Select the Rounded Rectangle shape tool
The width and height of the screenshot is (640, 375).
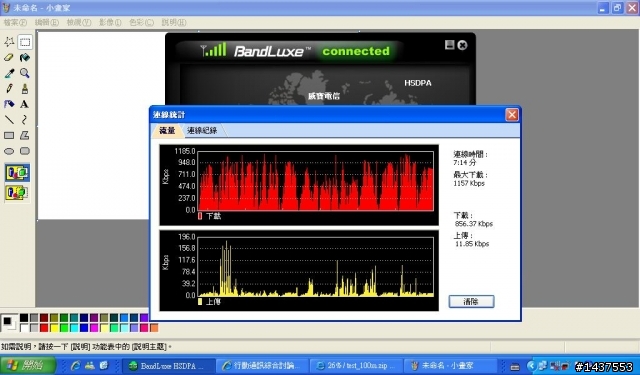pyautogui.click(x=25, y=151)
